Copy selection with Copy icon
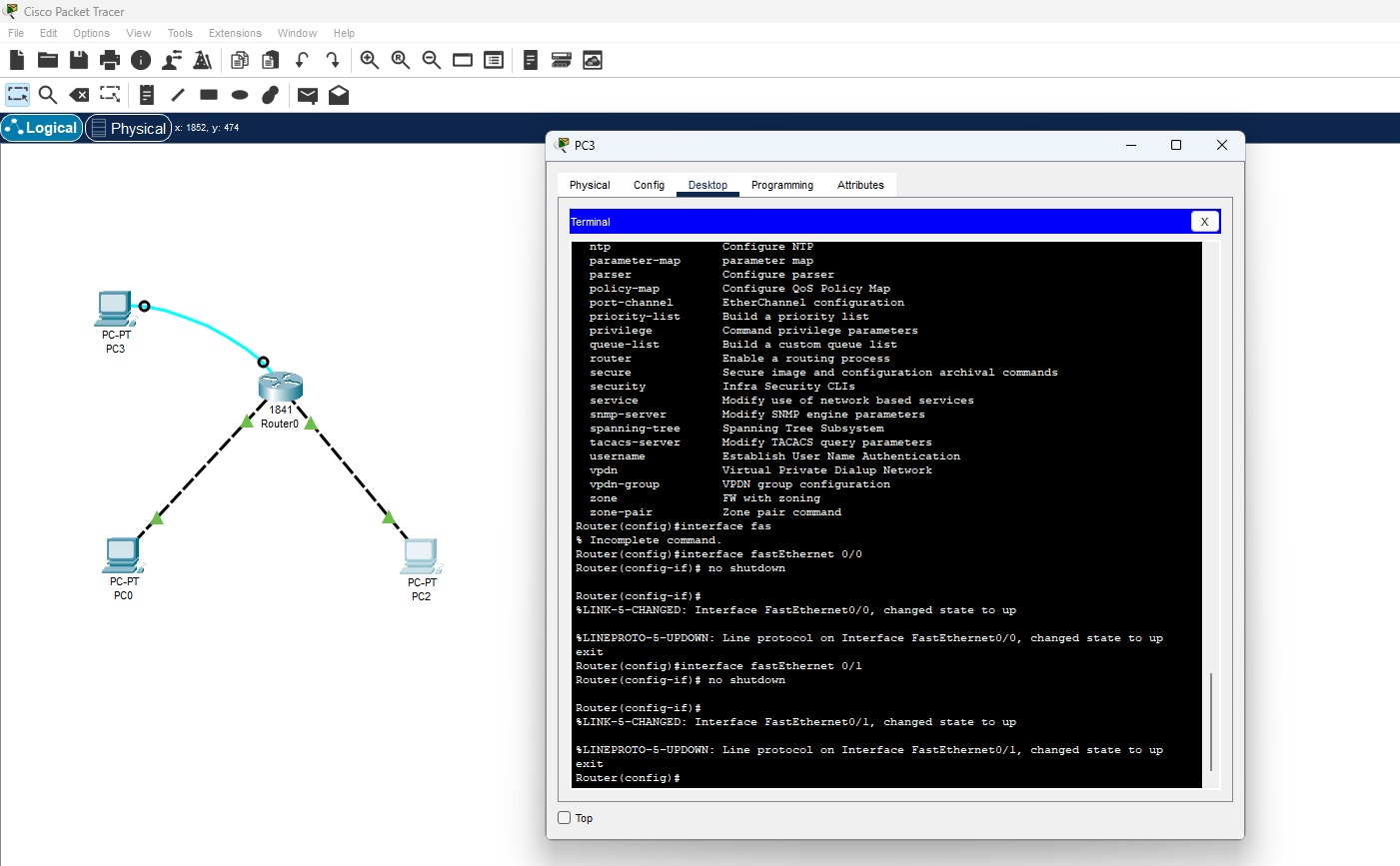This screenshot has height=866, width=1400. [240, 60]
